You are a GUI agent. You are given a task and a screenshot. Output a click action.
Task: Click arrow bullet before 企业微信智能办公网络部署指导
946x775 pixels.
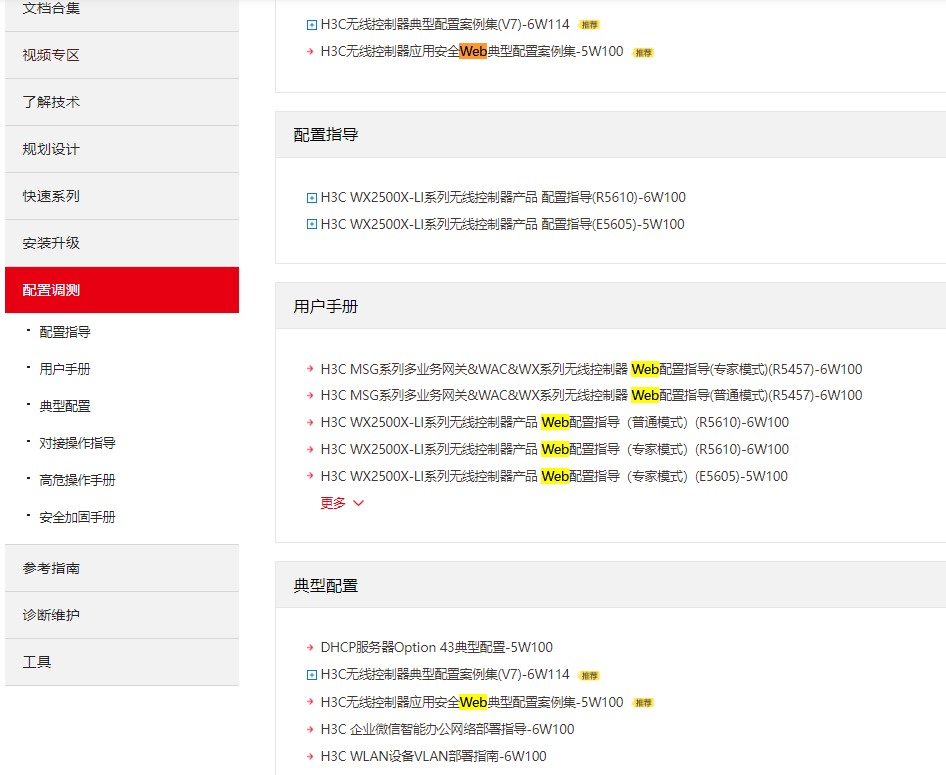pos(310,730)
